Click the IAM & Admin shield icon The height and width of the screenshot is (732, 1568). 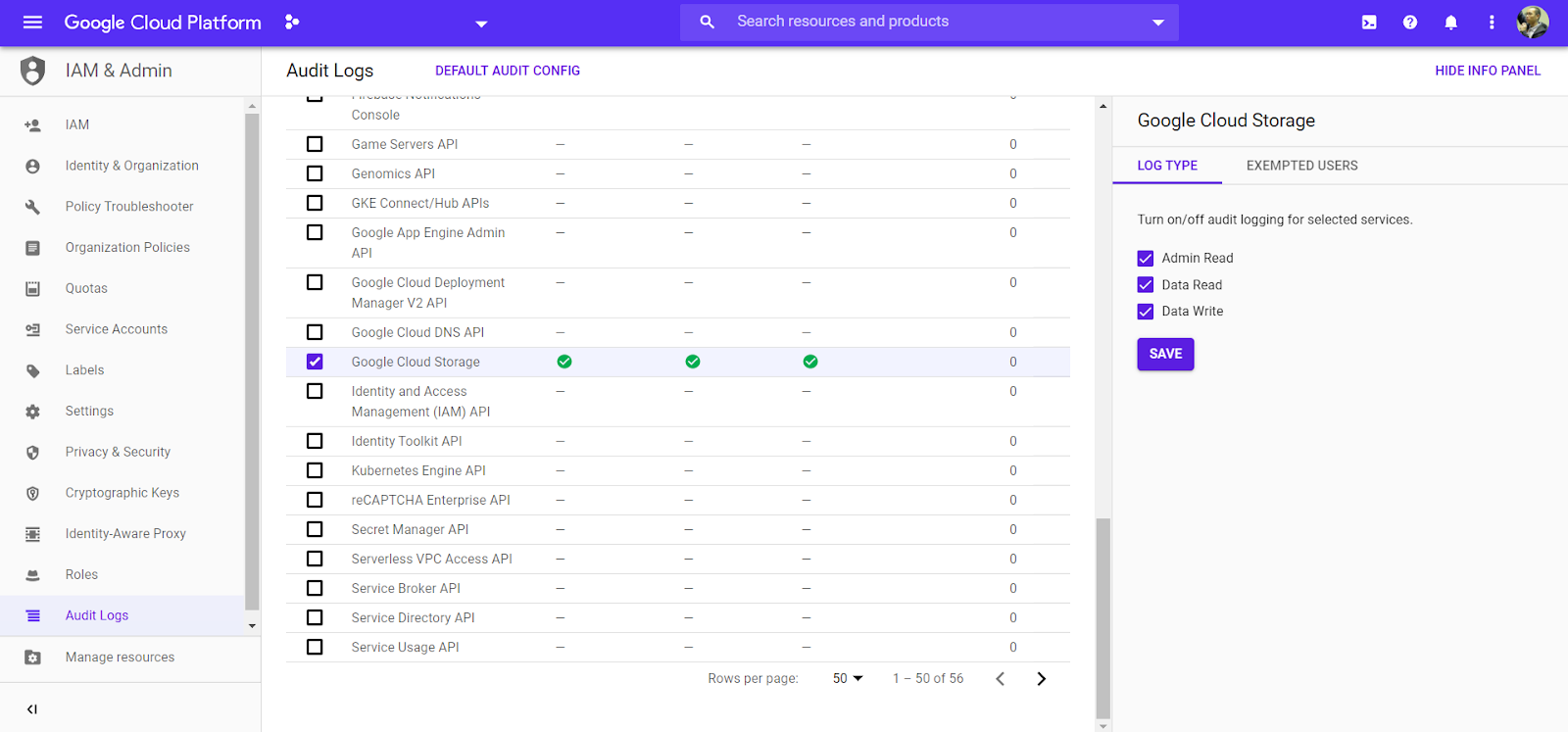click(x=32, y=71)
